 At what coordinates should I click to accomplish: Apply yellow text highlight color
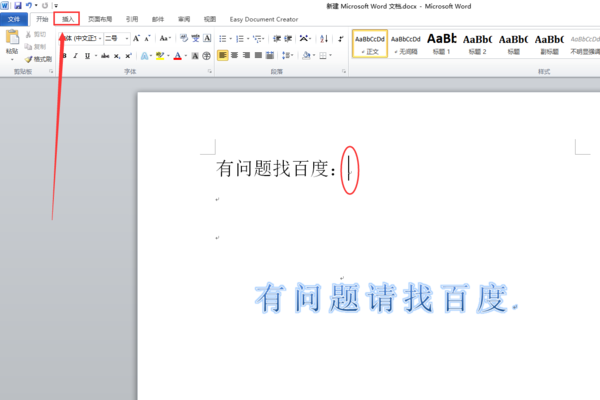tap(160, 56)
